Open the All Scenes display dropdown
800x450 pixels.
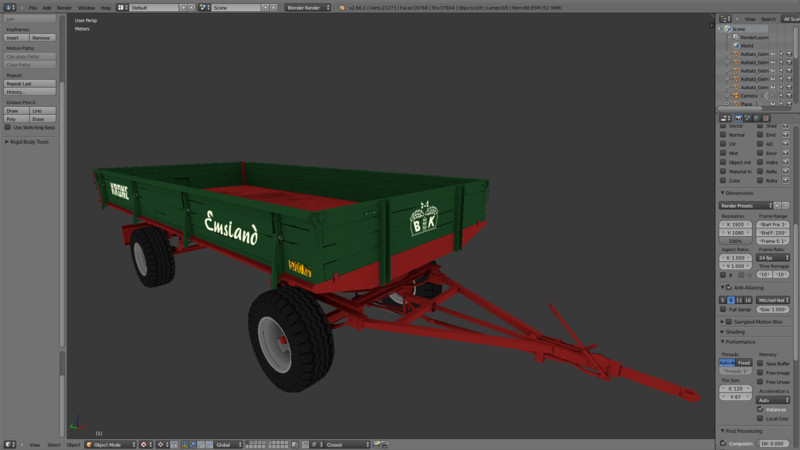point(791,19)
